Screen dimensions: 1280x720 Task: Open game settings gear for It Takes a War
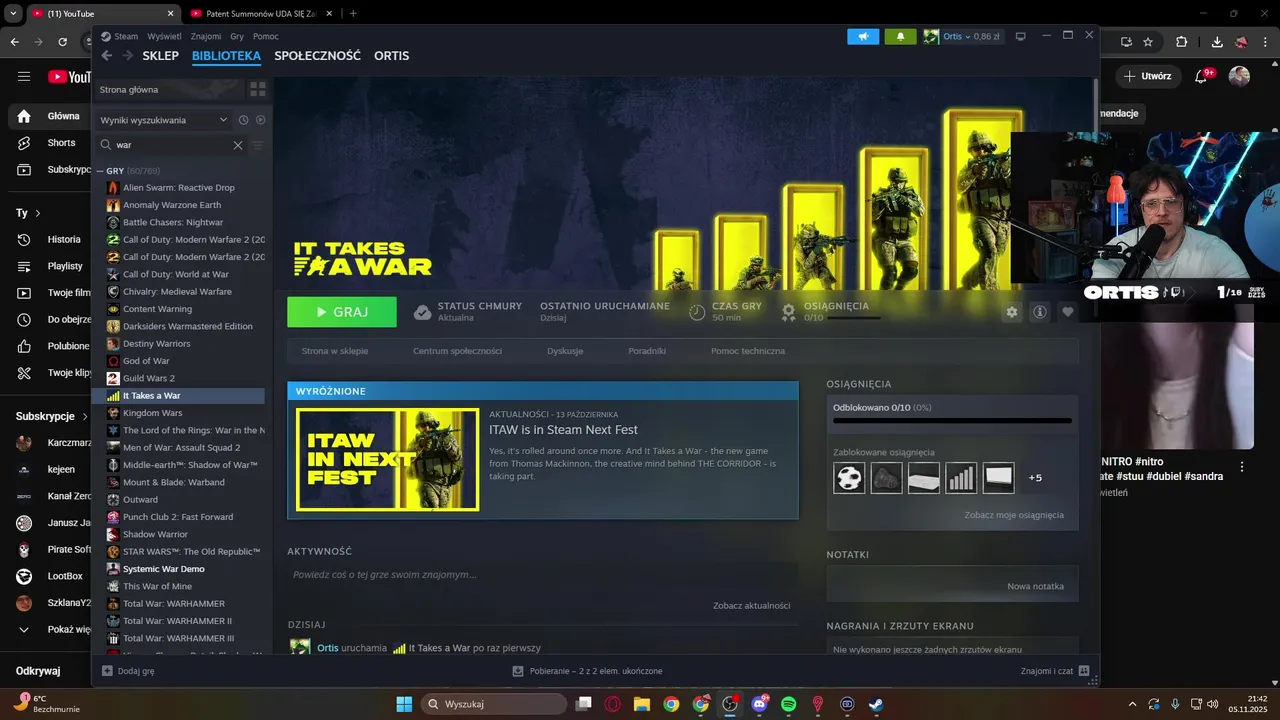click(1012, 312)
